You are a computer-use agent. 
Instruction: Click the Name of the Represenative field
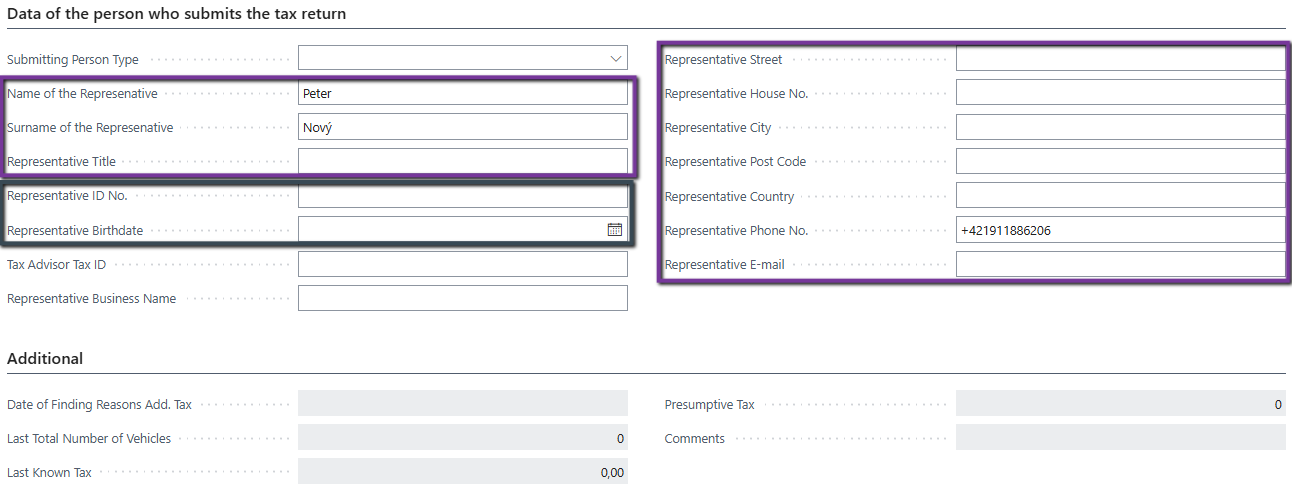[462, 93]
